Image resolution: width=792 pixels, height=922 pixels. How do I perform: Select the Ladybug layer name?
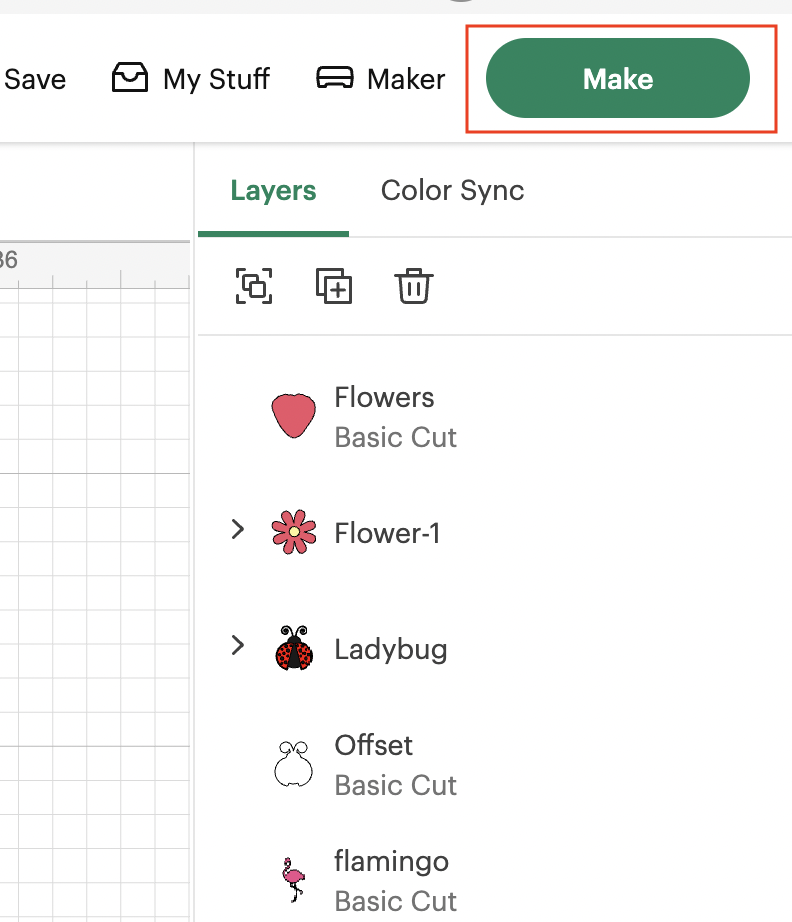coord(391,650)
